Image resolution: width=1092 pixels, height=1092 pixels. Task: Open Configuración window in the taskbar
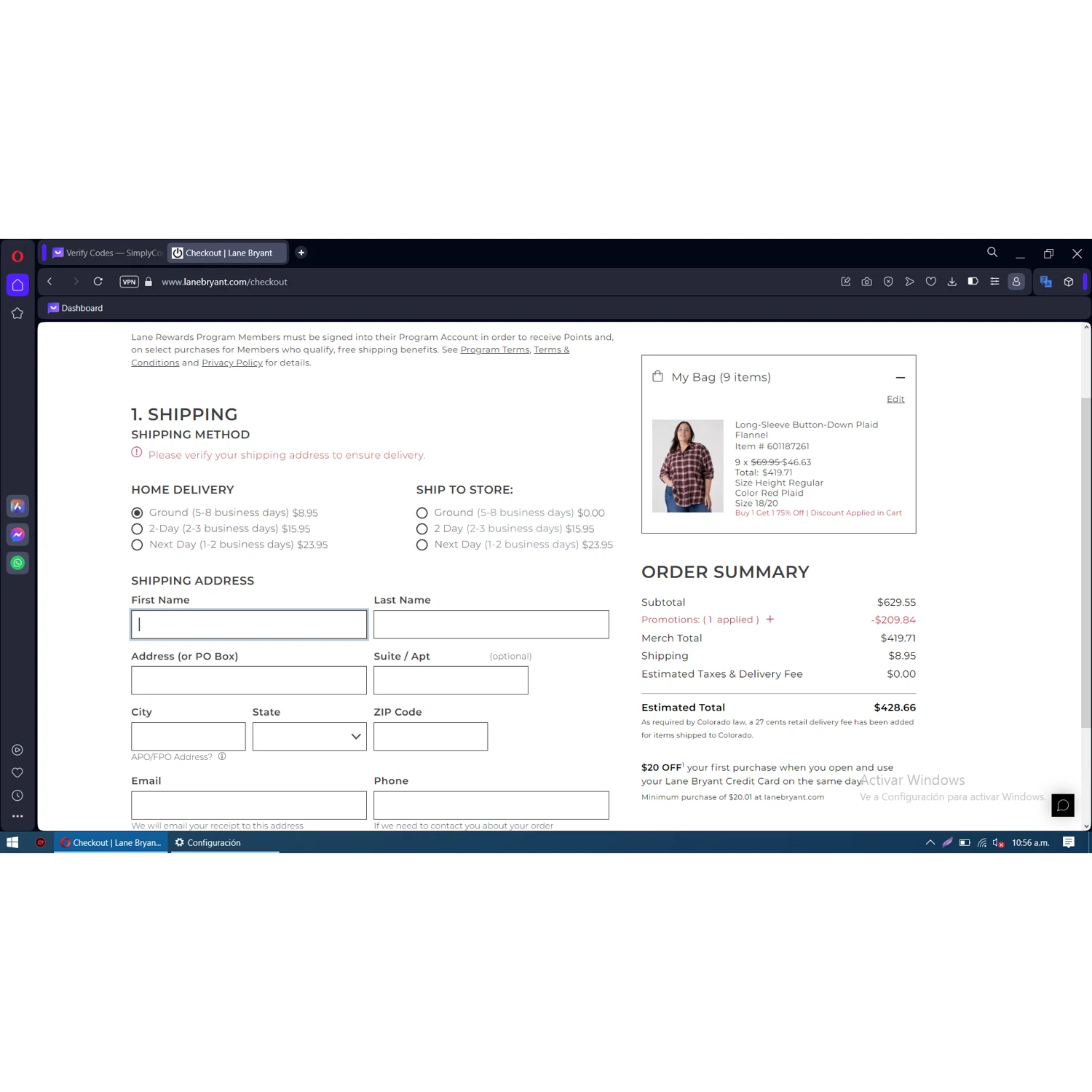pyautogui.click(x=225, y=842)
